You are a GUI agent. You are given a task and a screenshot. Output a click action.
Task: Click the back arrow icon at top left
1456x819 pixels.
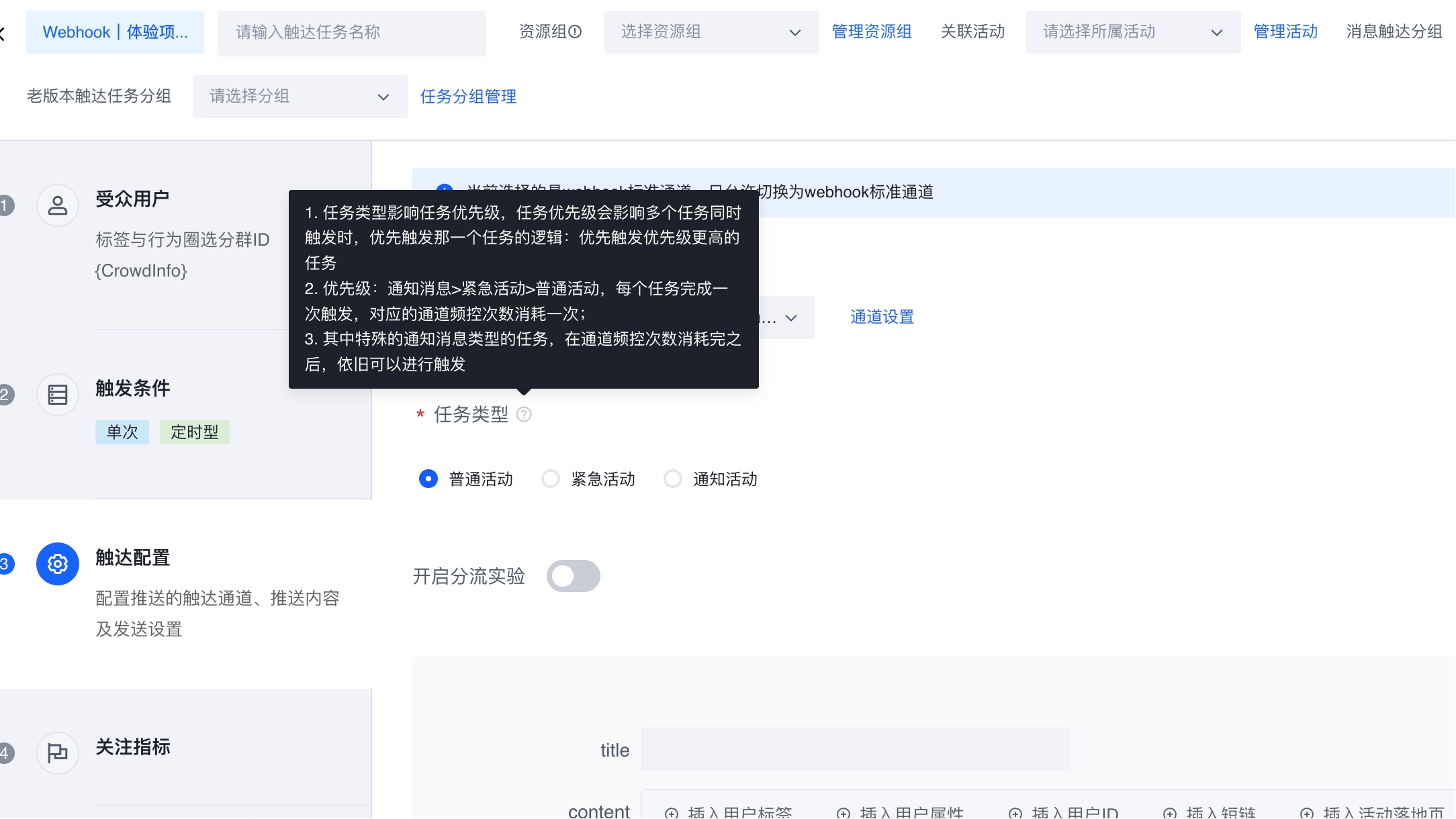point(3,33)
